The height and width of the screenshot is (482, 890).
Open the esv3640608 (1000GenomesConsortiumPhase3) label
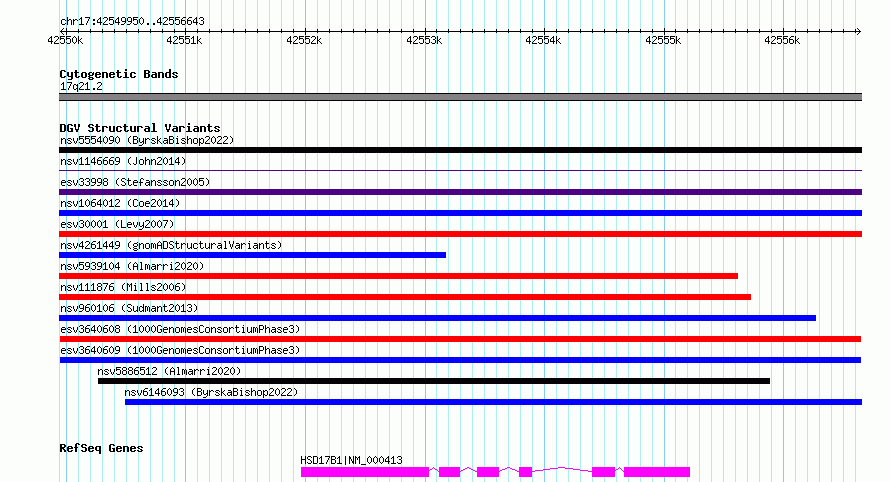tap(180, 329)
